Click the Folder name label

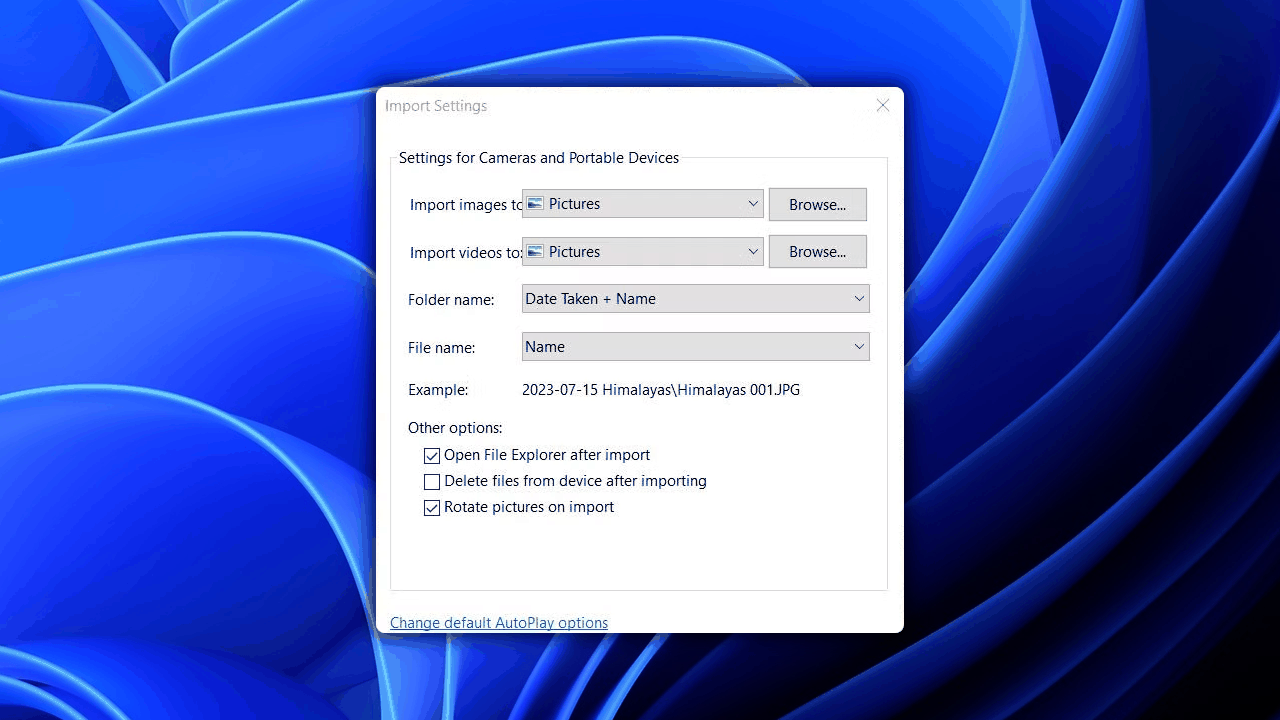point(451,300)
